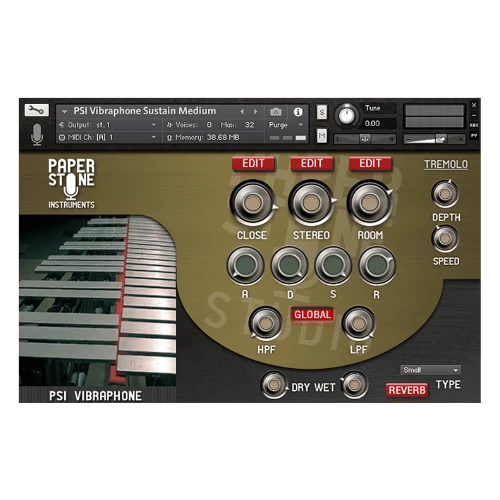
Task: Open the PV button in header
Action: [x=474, y=135]
